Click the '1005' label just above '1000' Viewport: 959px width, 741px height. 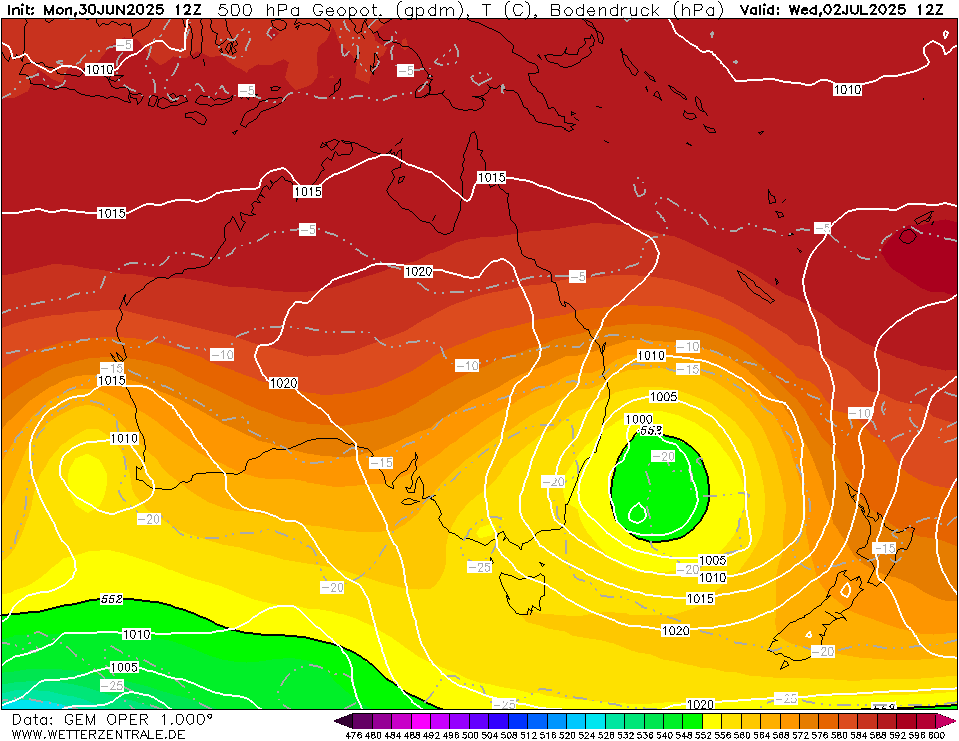(x=664, y=397)
